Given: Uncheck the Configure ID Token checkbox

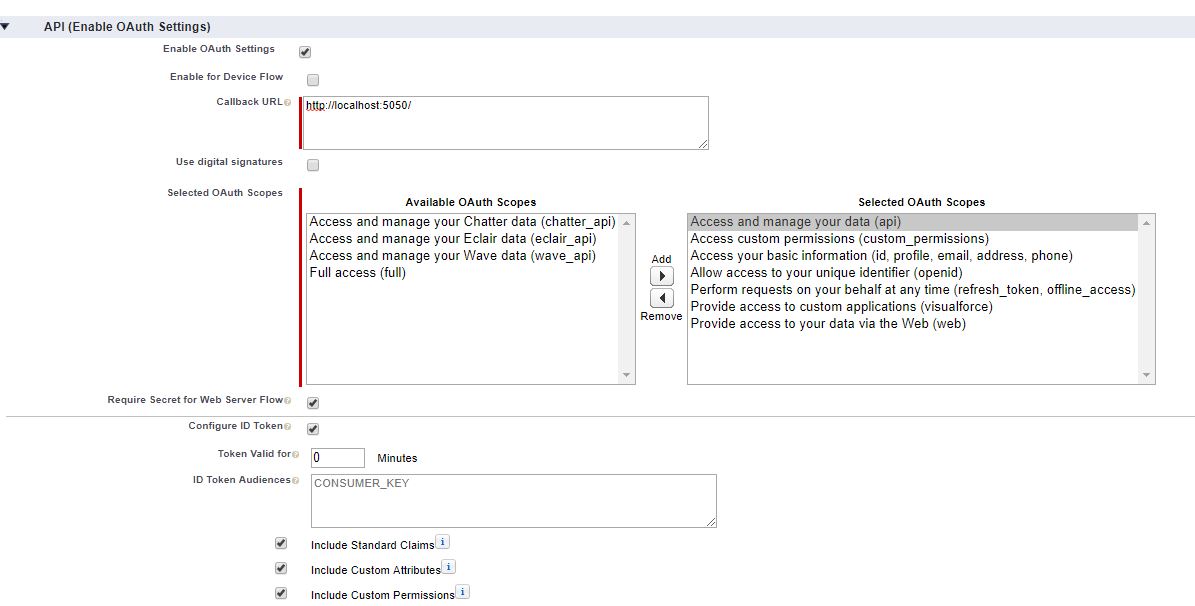Looking at the screenshot, I should click(313, 429).
